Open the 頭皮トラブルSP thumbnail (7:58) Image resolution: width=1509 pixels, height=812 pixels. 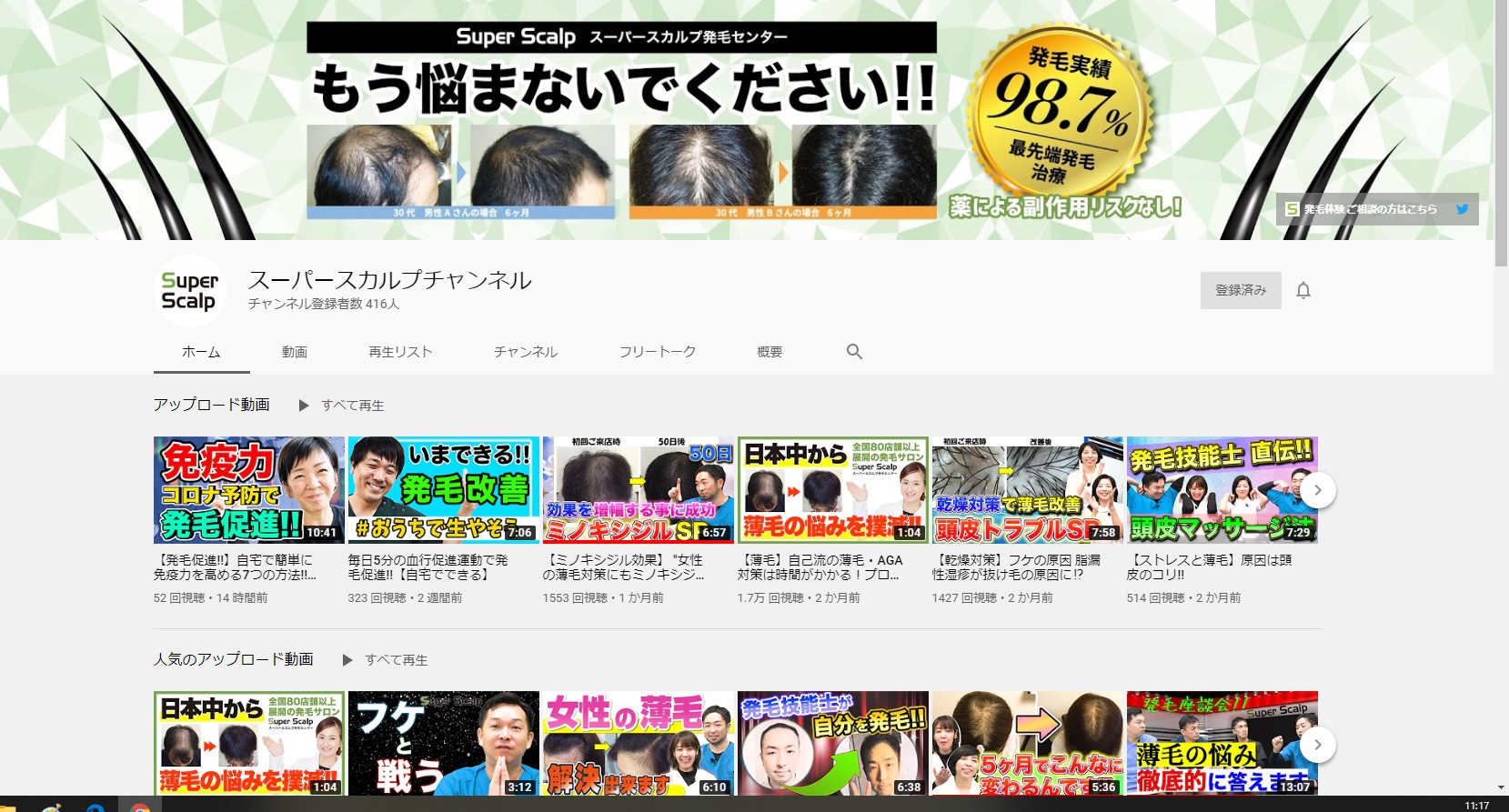pos(1028,490)
